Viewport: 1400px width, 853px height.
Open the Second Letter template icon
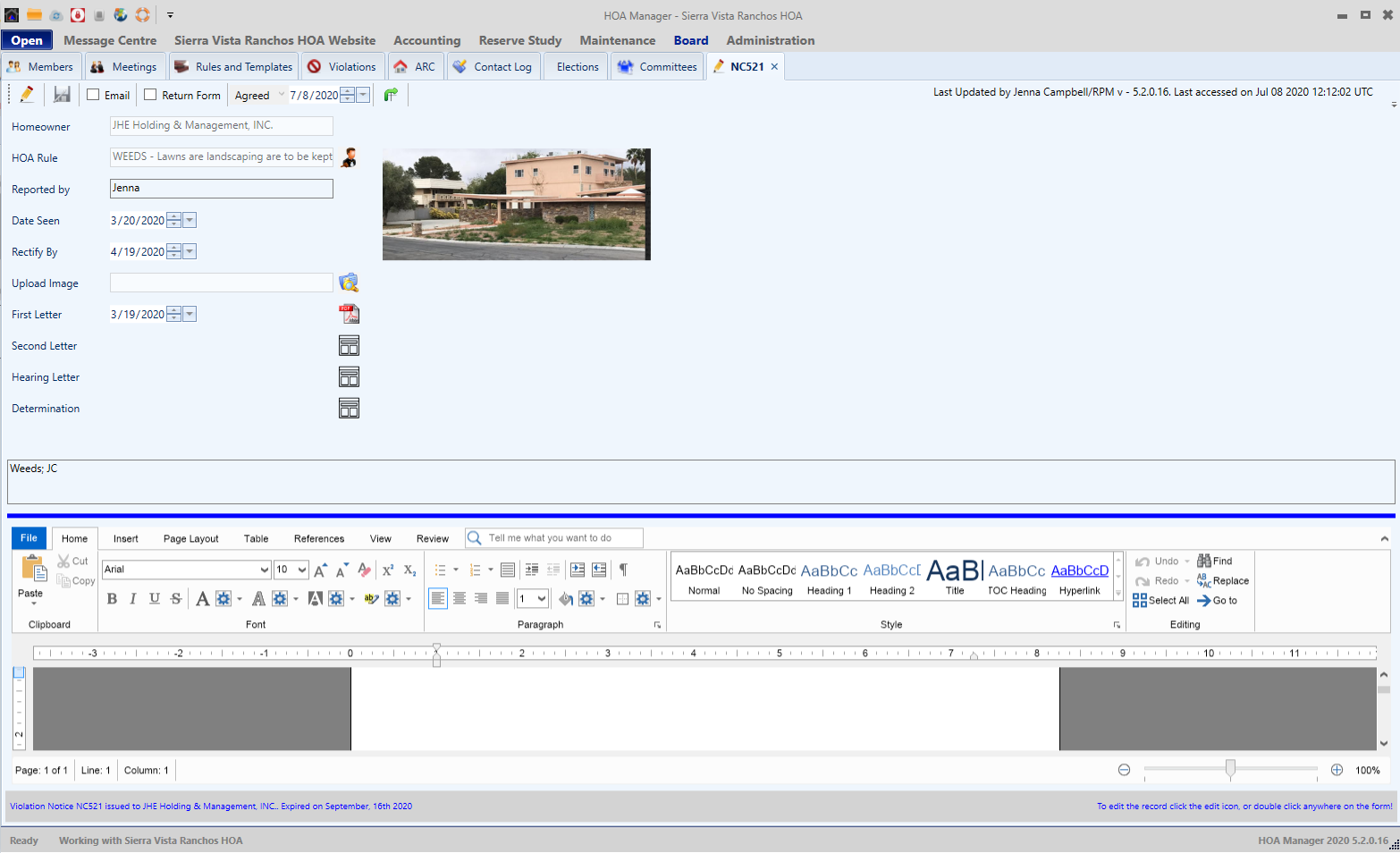(349, 346)
